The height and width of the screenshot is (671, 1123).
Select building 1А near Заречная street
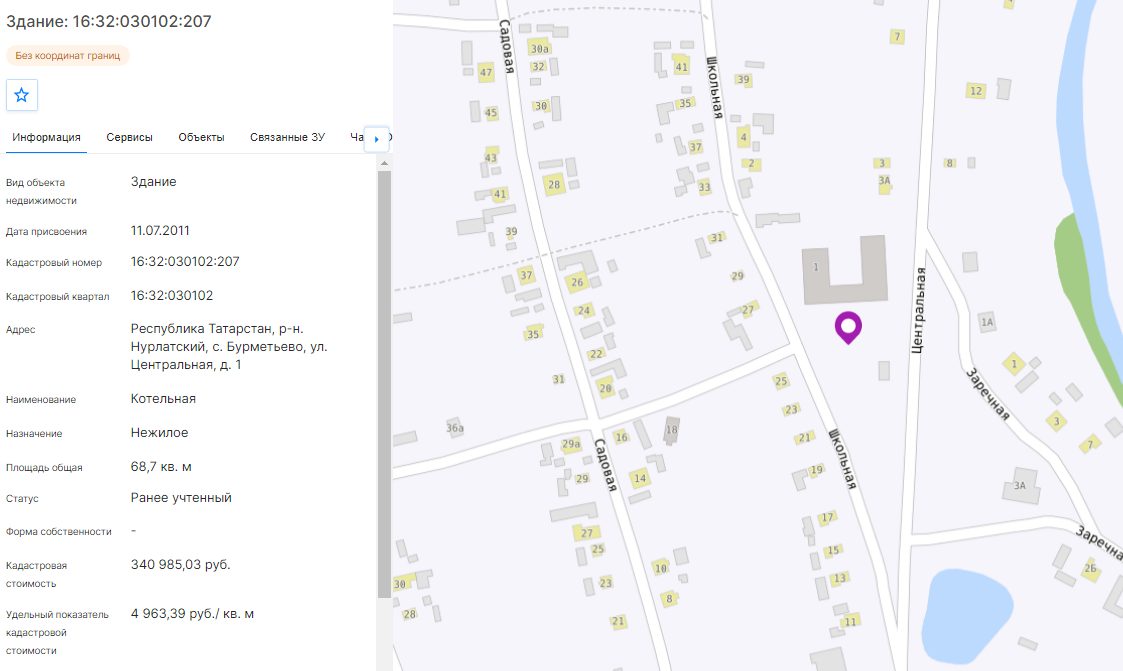coord(987,322)
